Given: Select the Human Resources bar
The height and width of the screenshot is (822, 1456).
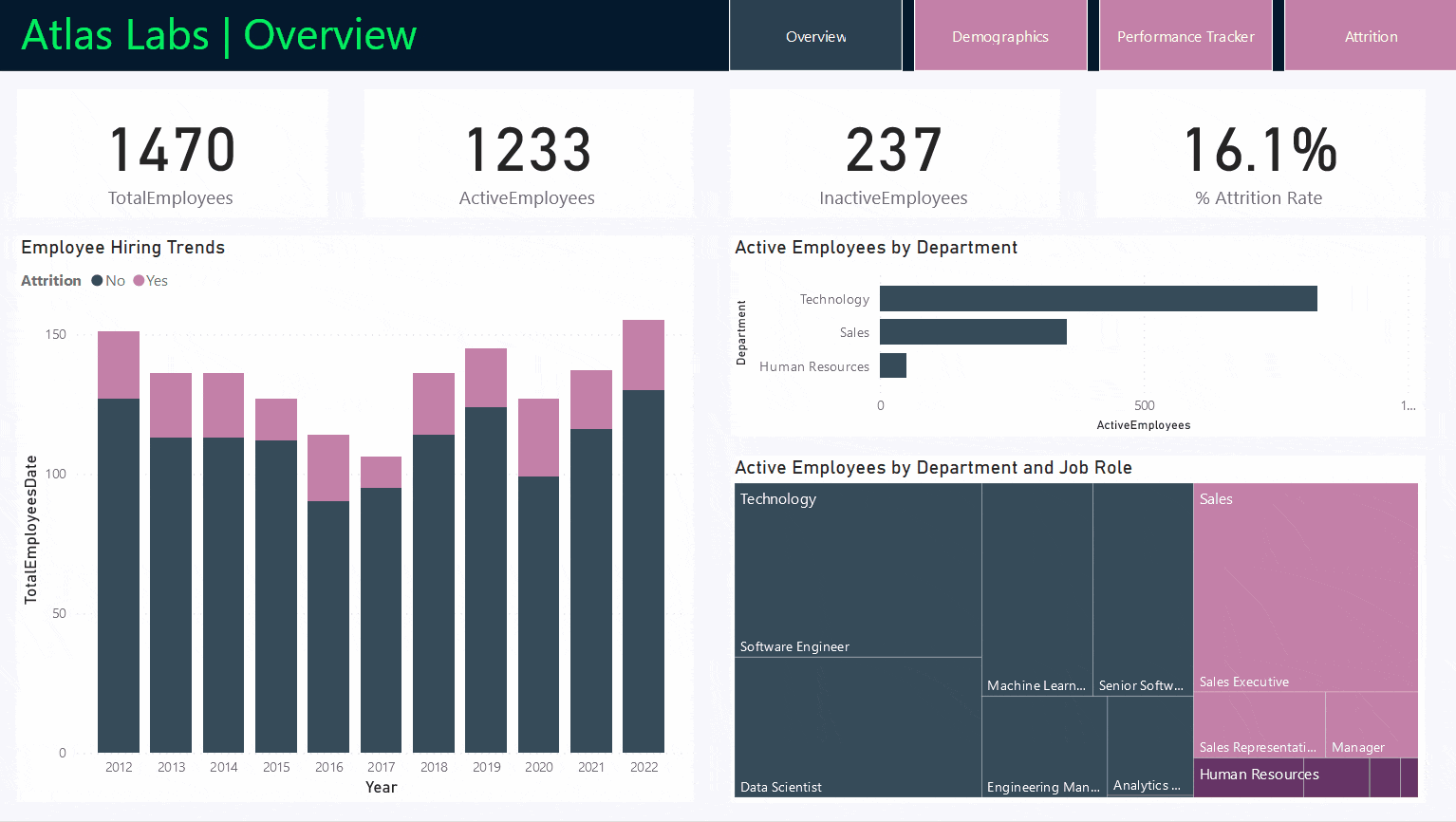Looking at the screenshot, I should [x=892, y=365].
